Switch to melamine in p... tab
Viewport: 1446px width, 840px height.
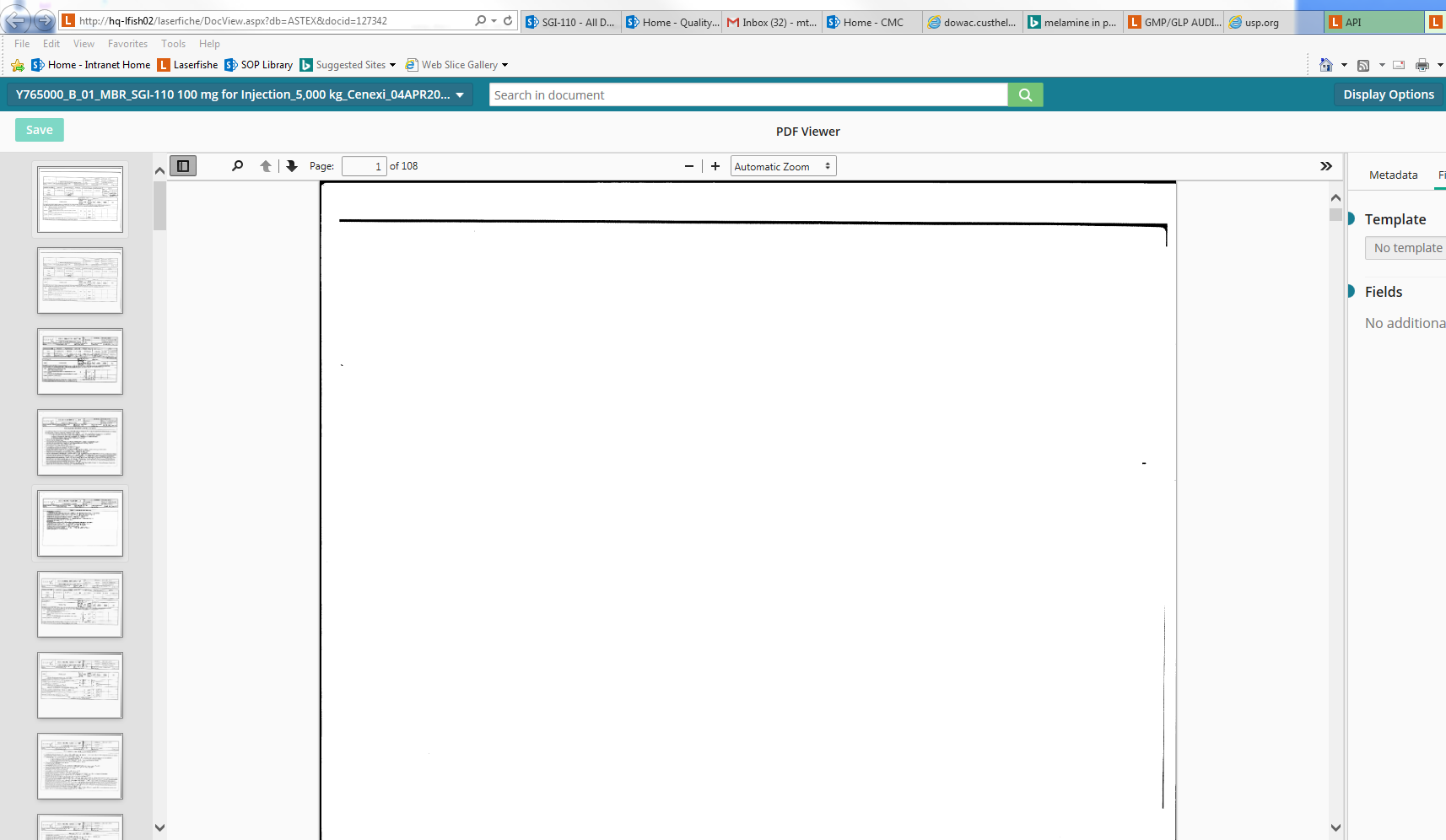click(x=1074, y=23)
